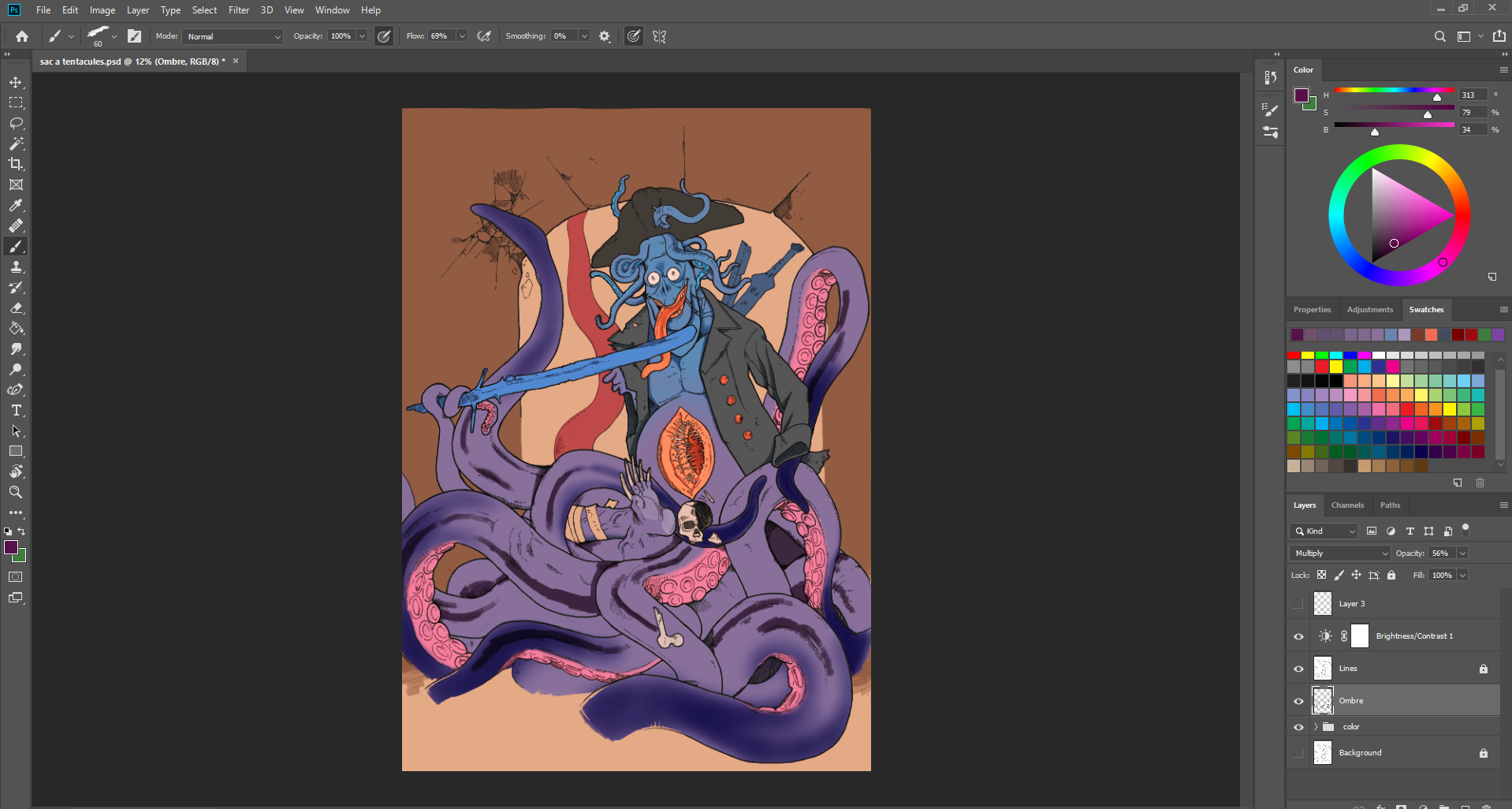Switch to the Channels tab

coord(1347,505)
